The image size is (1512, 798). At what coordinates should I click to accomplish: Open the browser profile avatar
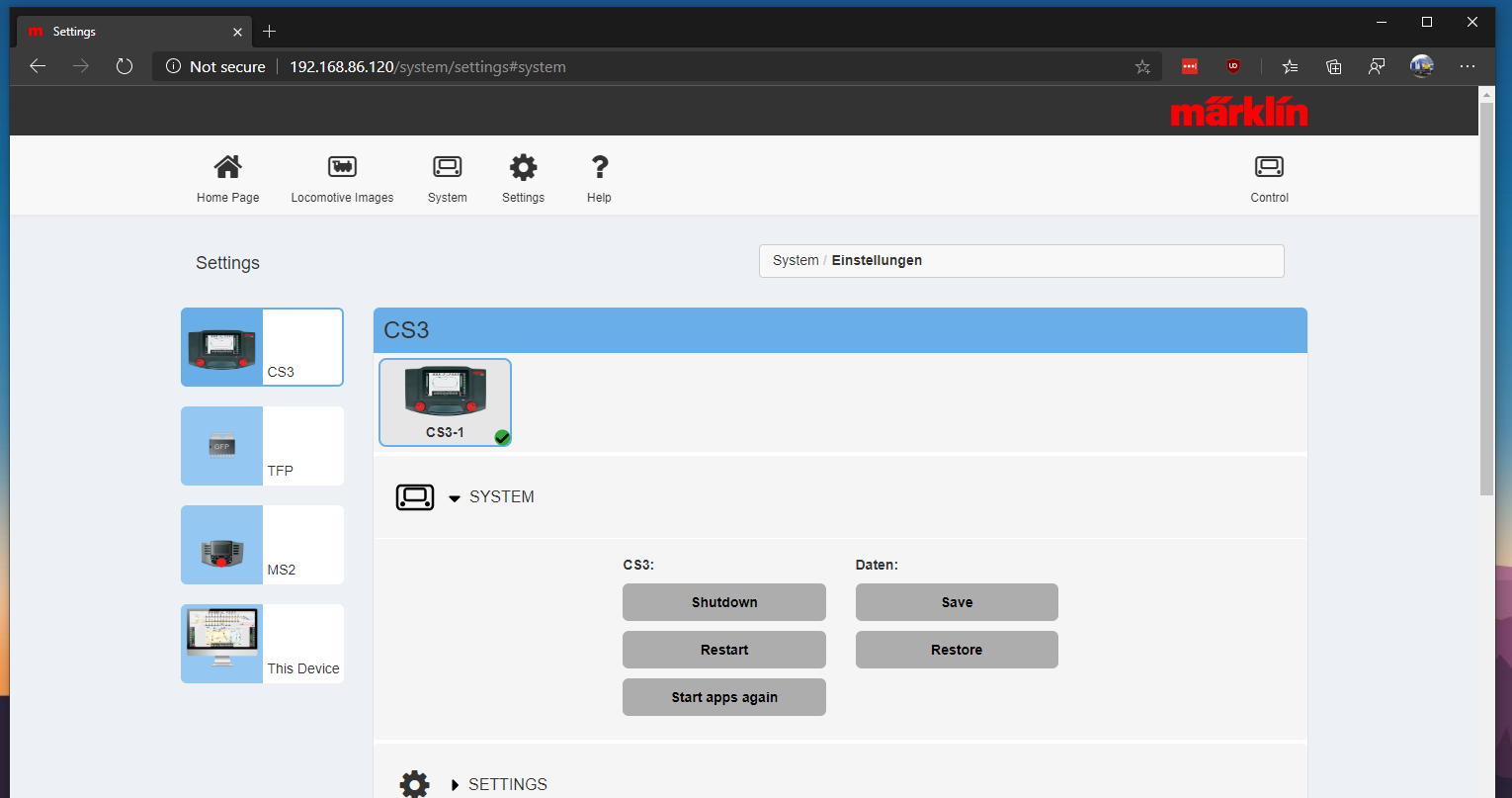click(1421, 66)
